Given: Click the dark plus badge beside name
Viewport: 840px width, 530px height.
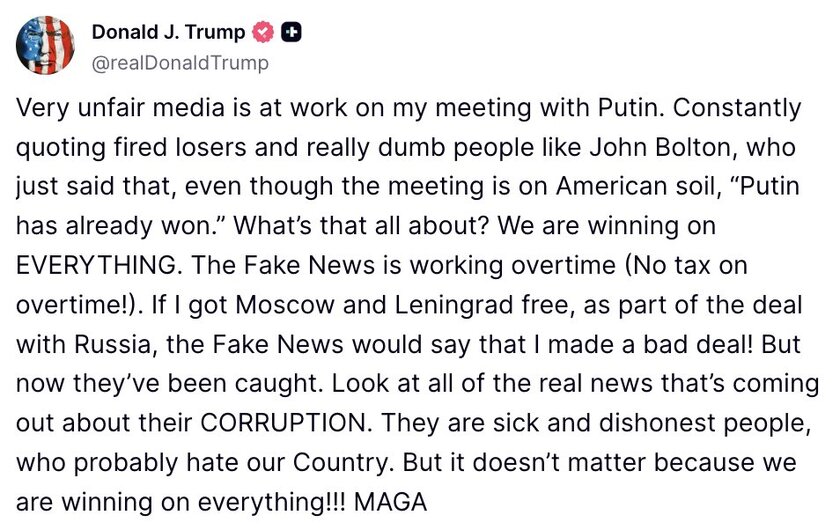Looking at the screenshot, I should pyautogui.click(x=291, y=33).
